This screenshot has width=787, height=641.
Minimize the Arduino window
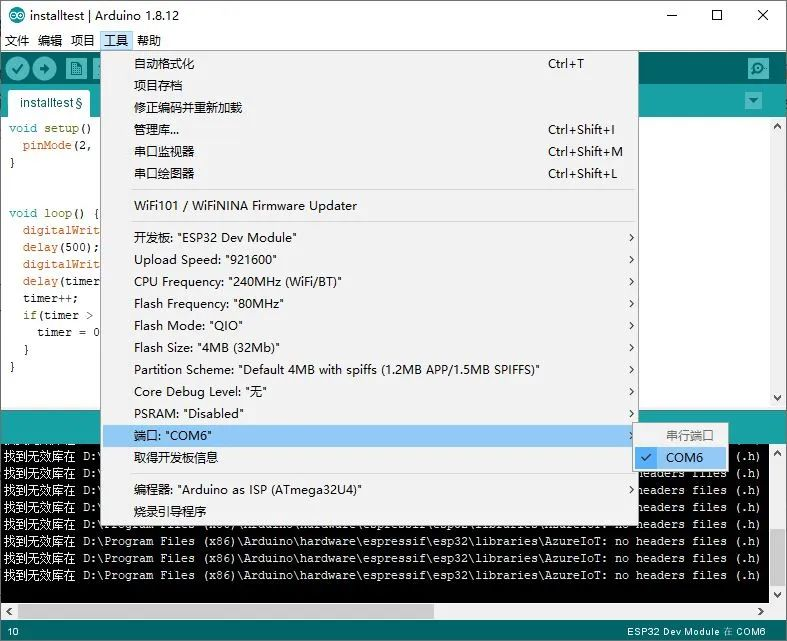[672, 16]
